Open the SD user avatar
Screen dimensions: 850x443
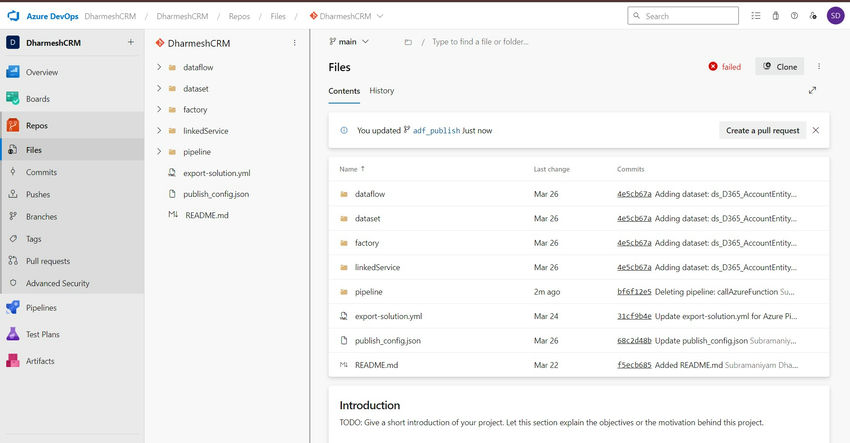836,16
